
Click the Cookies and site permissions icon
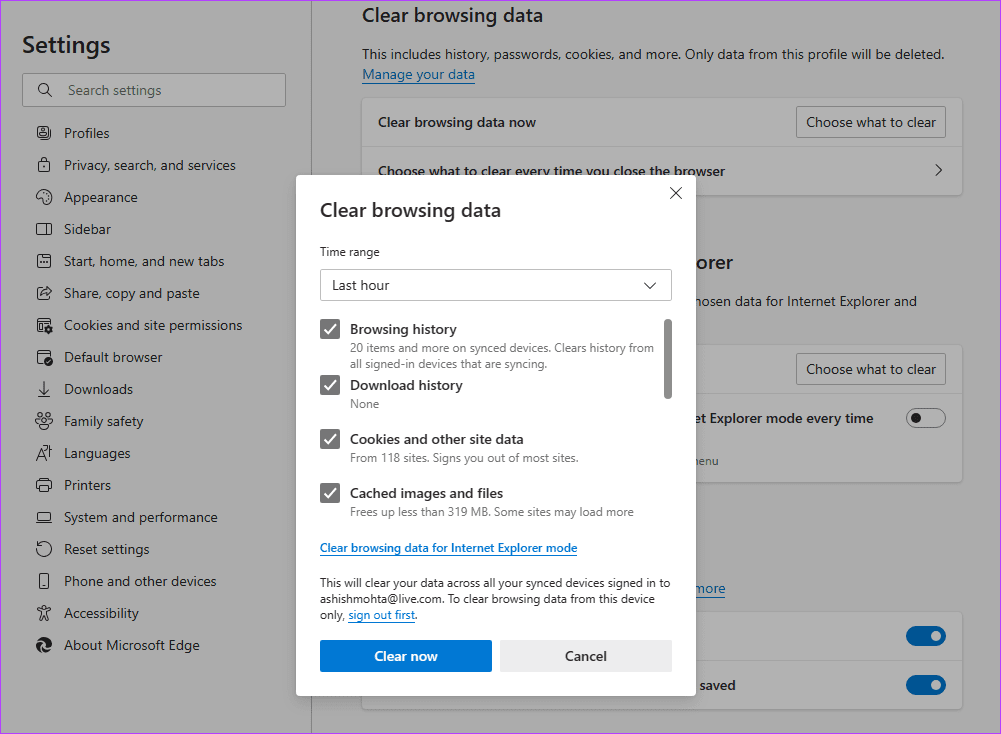pyautogui.click(x=42, y=324)
